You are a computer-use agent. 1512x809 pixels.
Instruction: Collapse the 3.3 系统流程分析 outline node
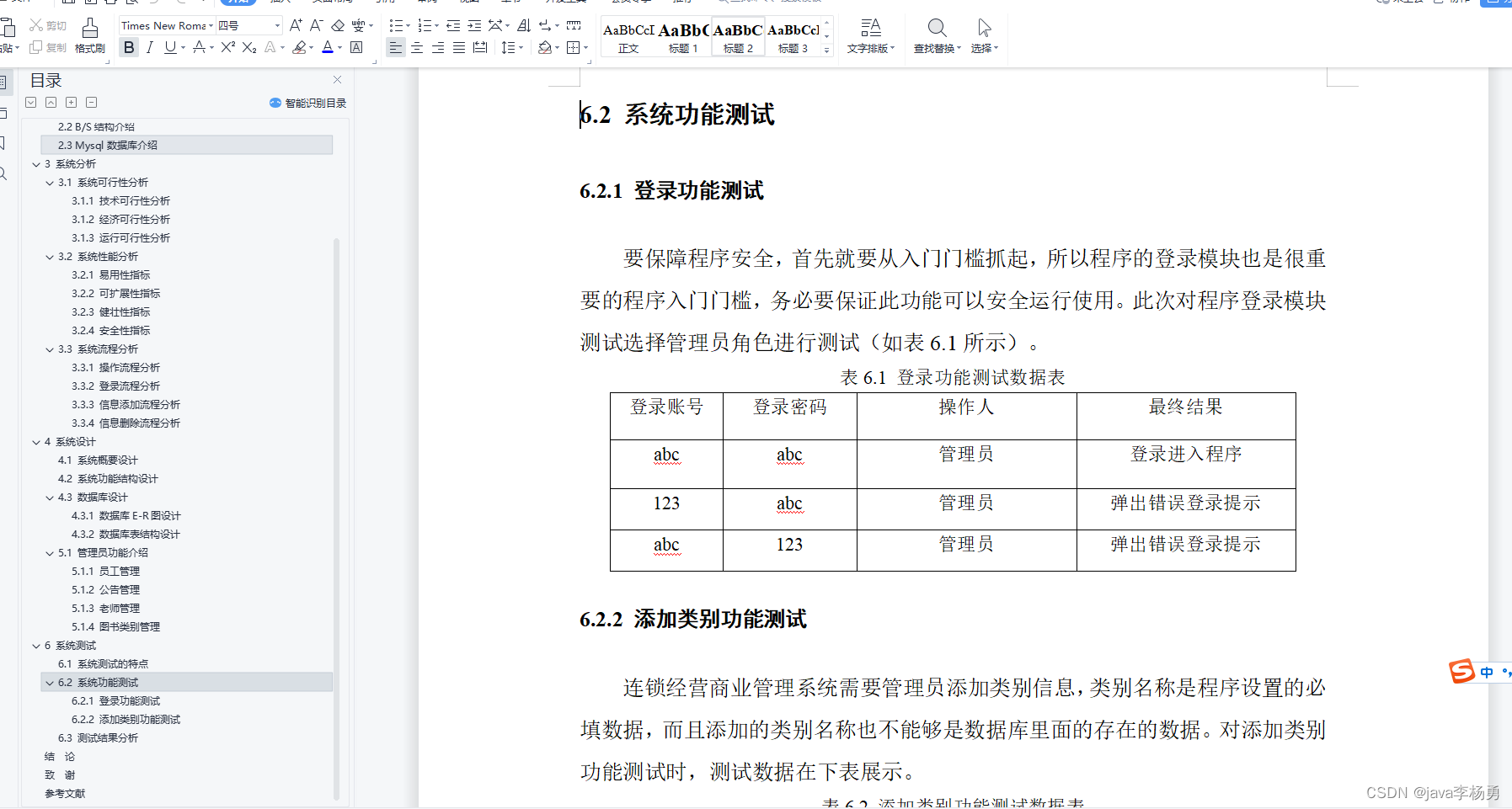50,349
